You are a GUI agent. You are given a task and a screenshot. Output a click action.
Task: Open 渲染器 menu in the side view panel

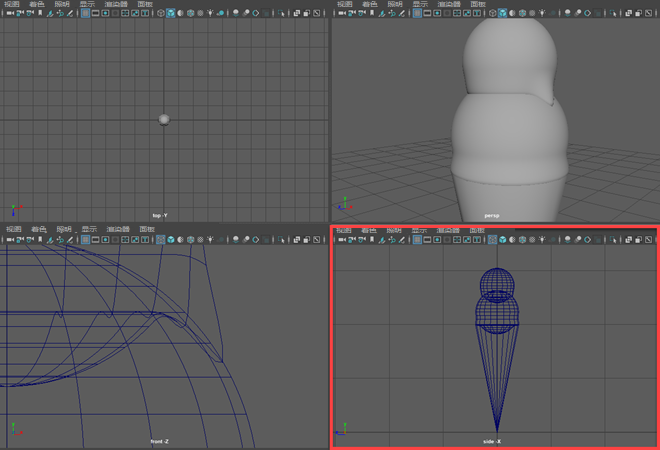pyautogui.click(x=448, y=230)
